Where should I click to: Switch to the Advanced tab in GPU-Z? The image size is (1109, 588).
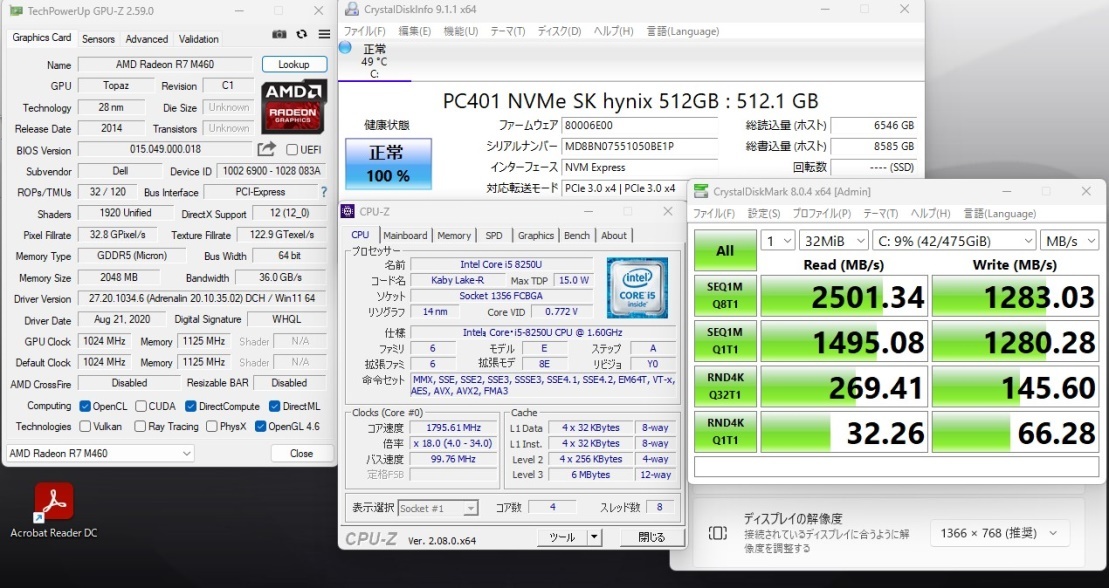click(x=146, y=39)
